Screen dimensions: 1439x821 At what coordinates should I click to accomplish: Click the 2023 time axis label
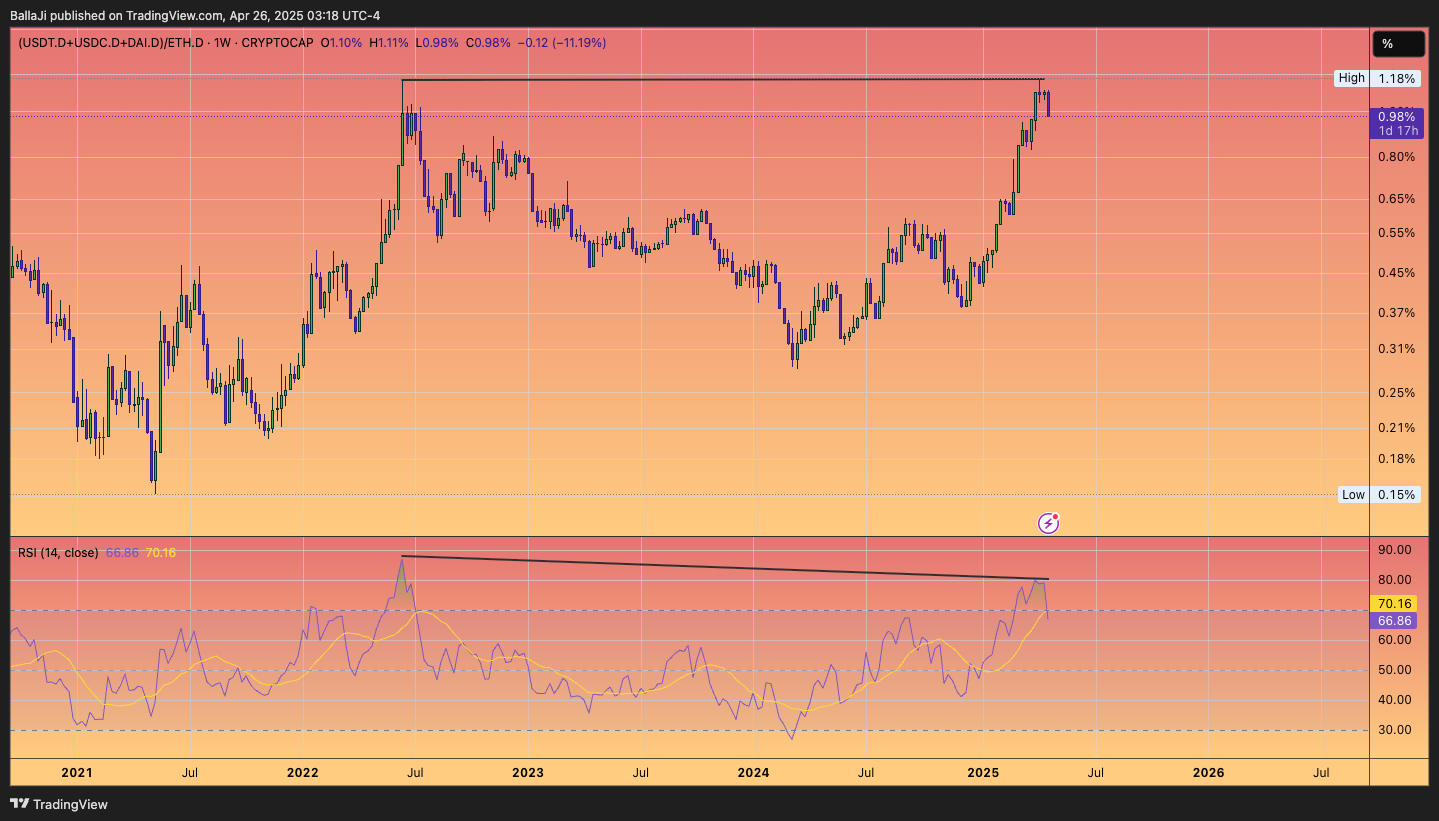pyautogui.click(x=527, y=773)
